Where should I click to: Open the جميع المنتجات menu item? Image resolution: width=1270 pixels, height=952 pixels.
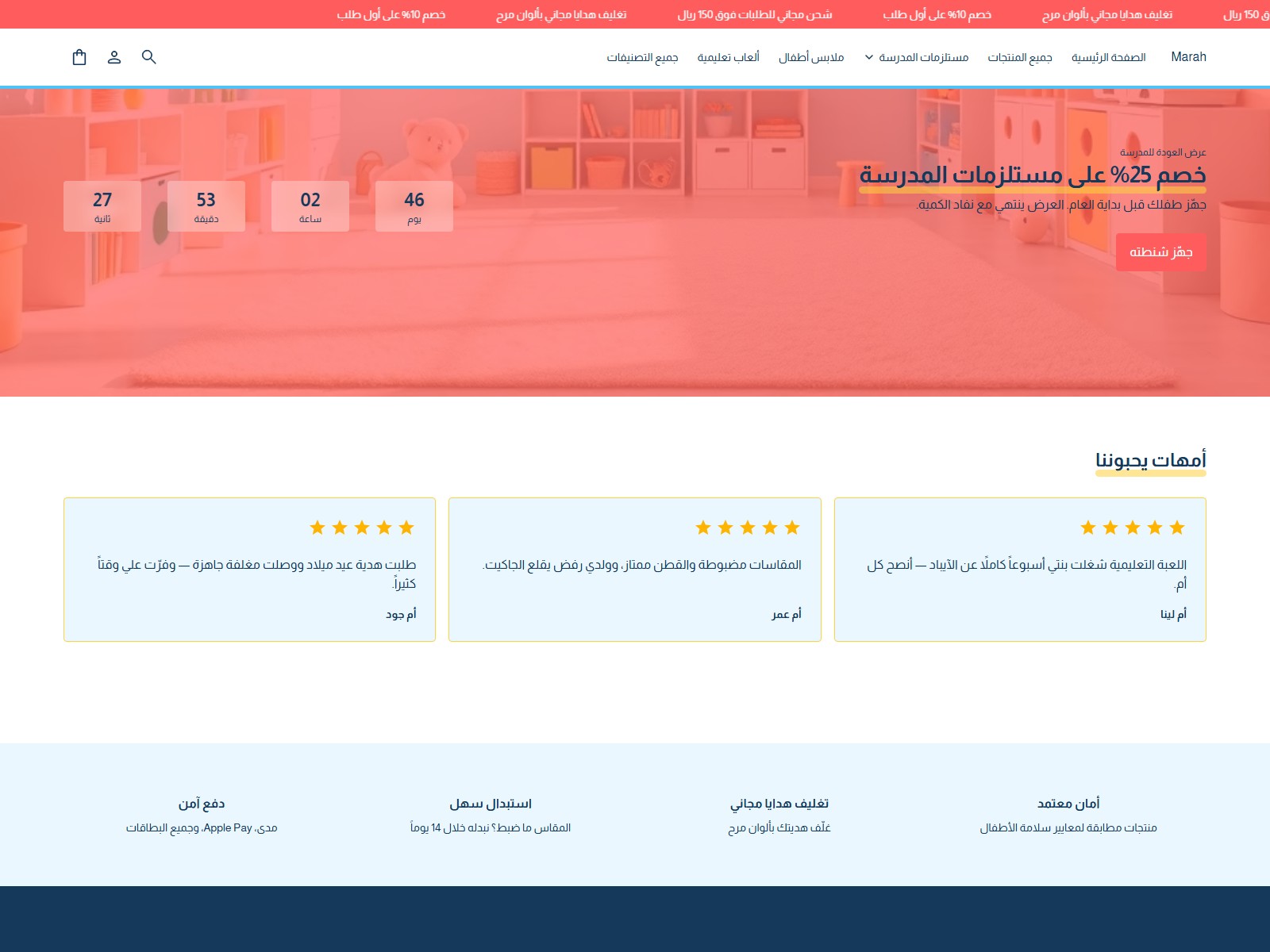[x=1020, y=57]
